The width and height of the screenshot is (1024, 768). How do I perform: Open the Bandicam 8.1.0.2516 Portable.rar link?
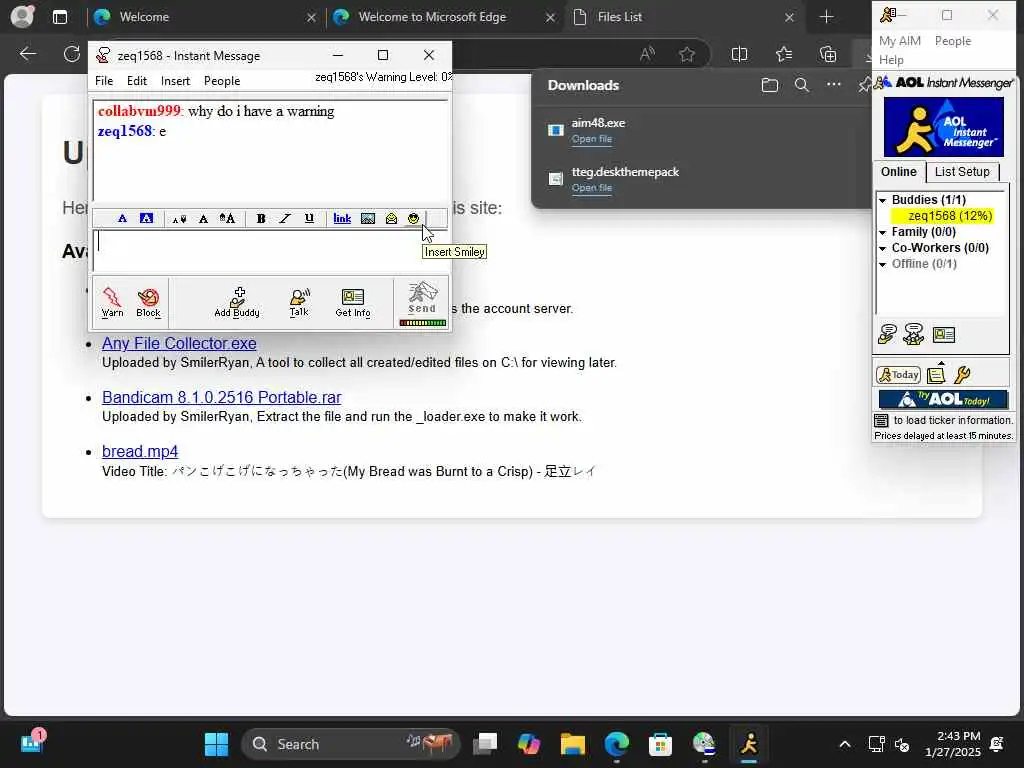221,398
